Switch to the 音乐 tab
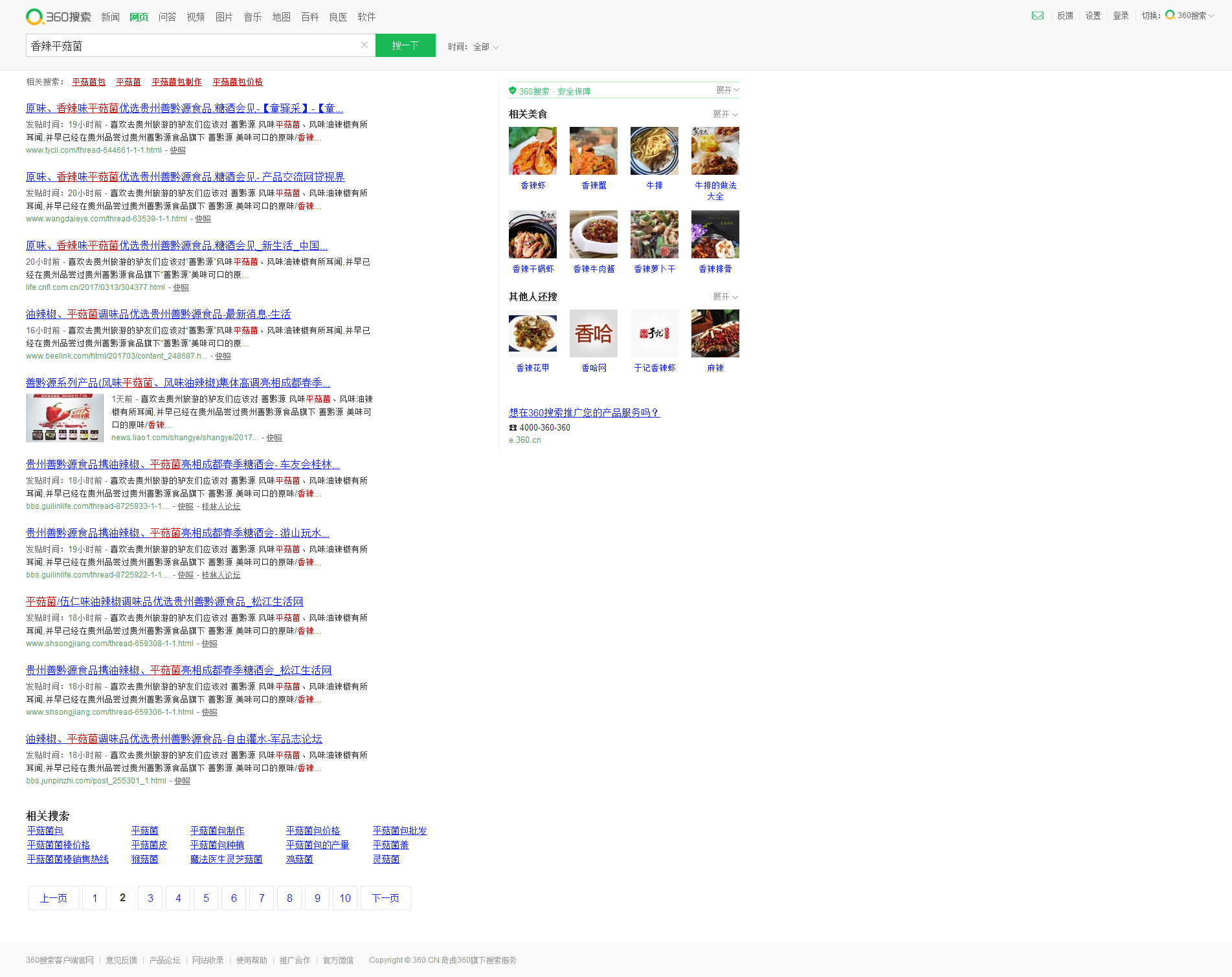The height and width of the screenshot is (977, 1232). click(252, 17)
